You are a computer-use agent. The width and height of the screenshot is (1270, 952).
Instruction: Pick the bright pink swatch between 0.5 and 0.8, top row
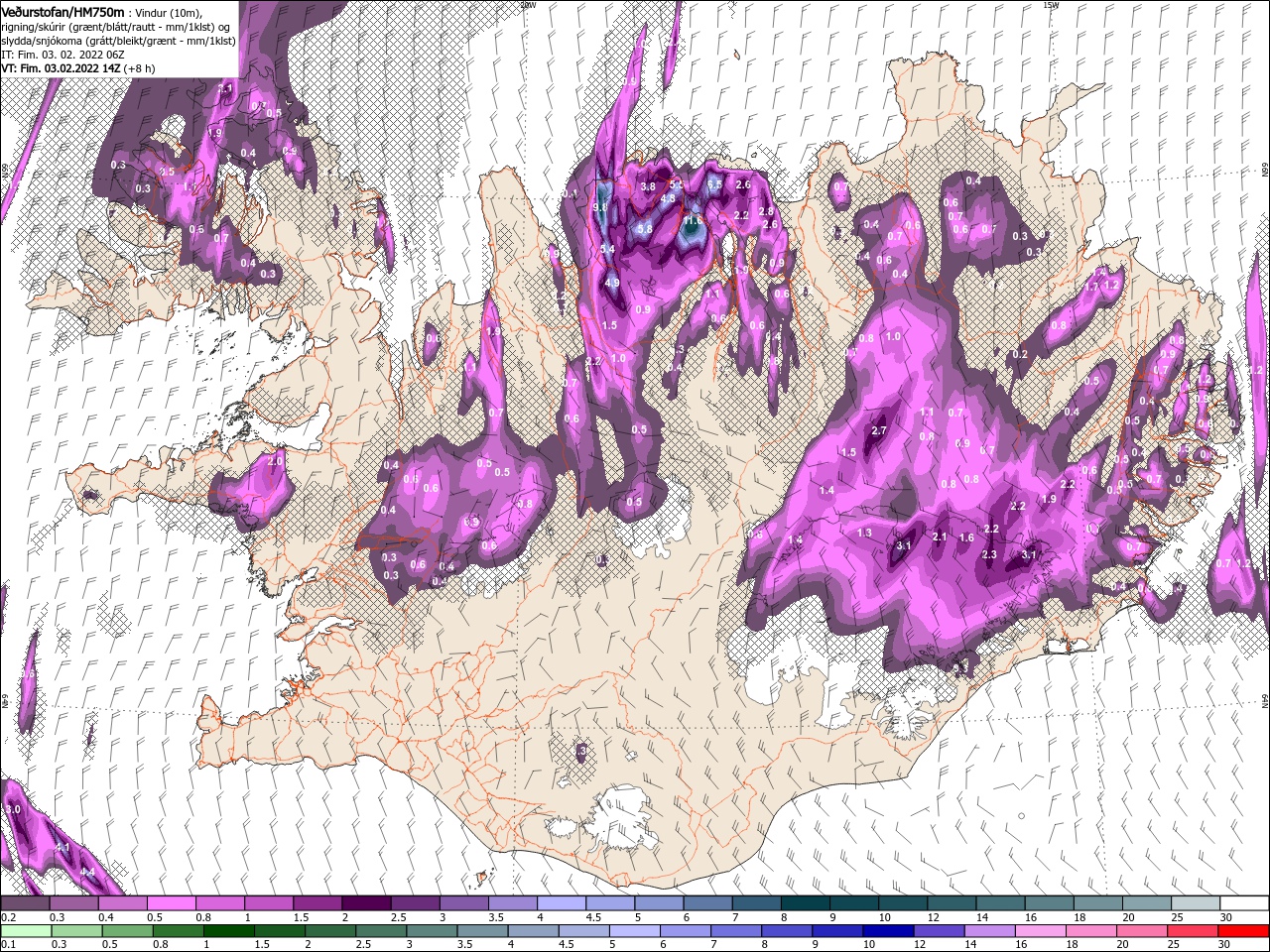[x=171, y=903]
